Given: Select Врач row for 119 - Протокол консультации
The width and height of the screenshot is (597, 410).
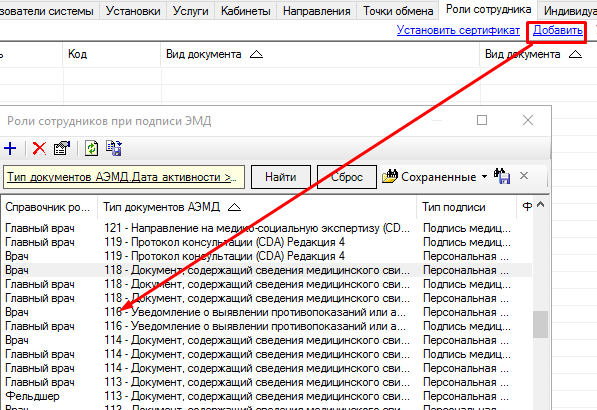Looking at the screenshot, I should pos(267,256).
